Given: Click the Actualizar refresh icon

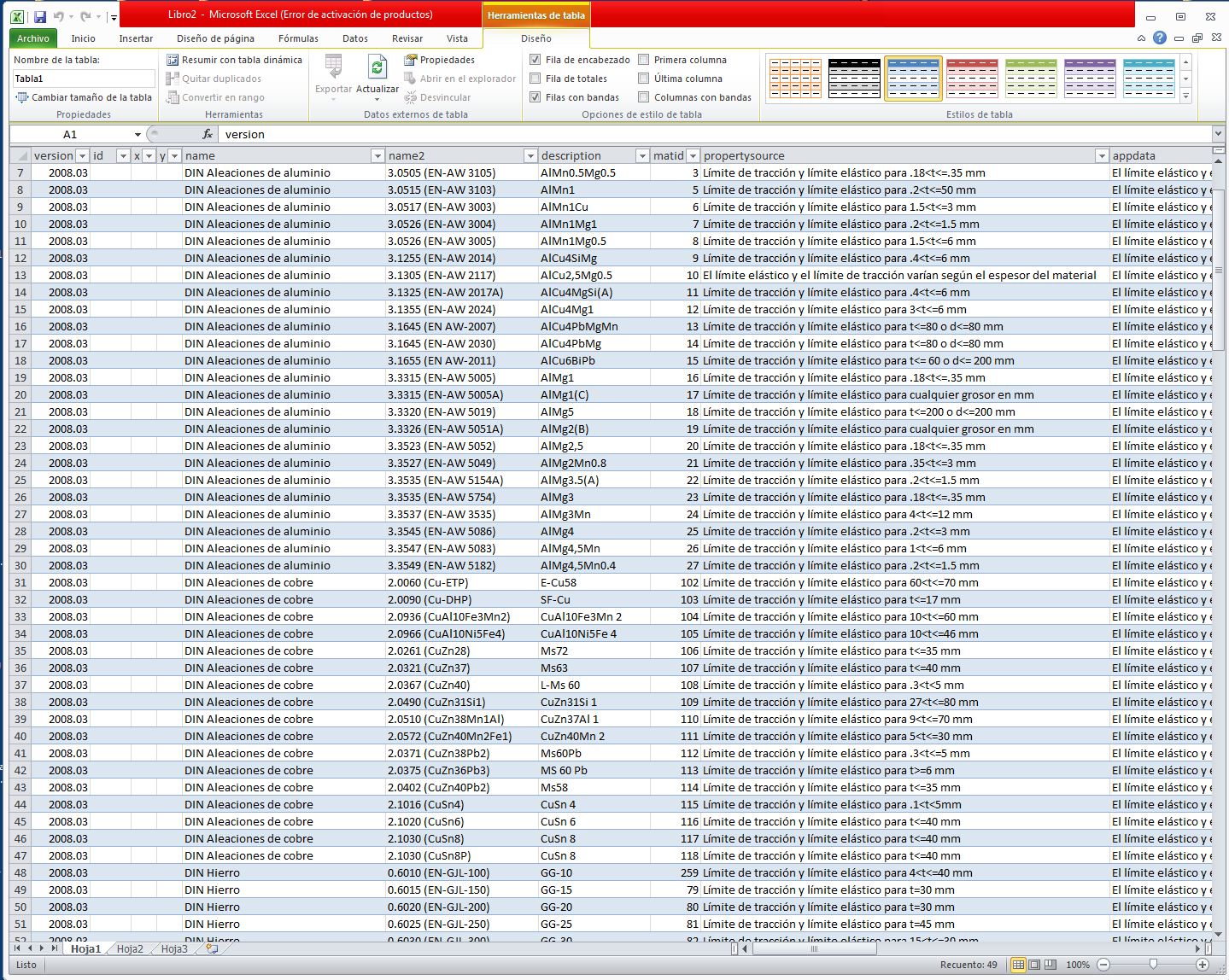Looking at the screenshot, I should coord(377,67).
